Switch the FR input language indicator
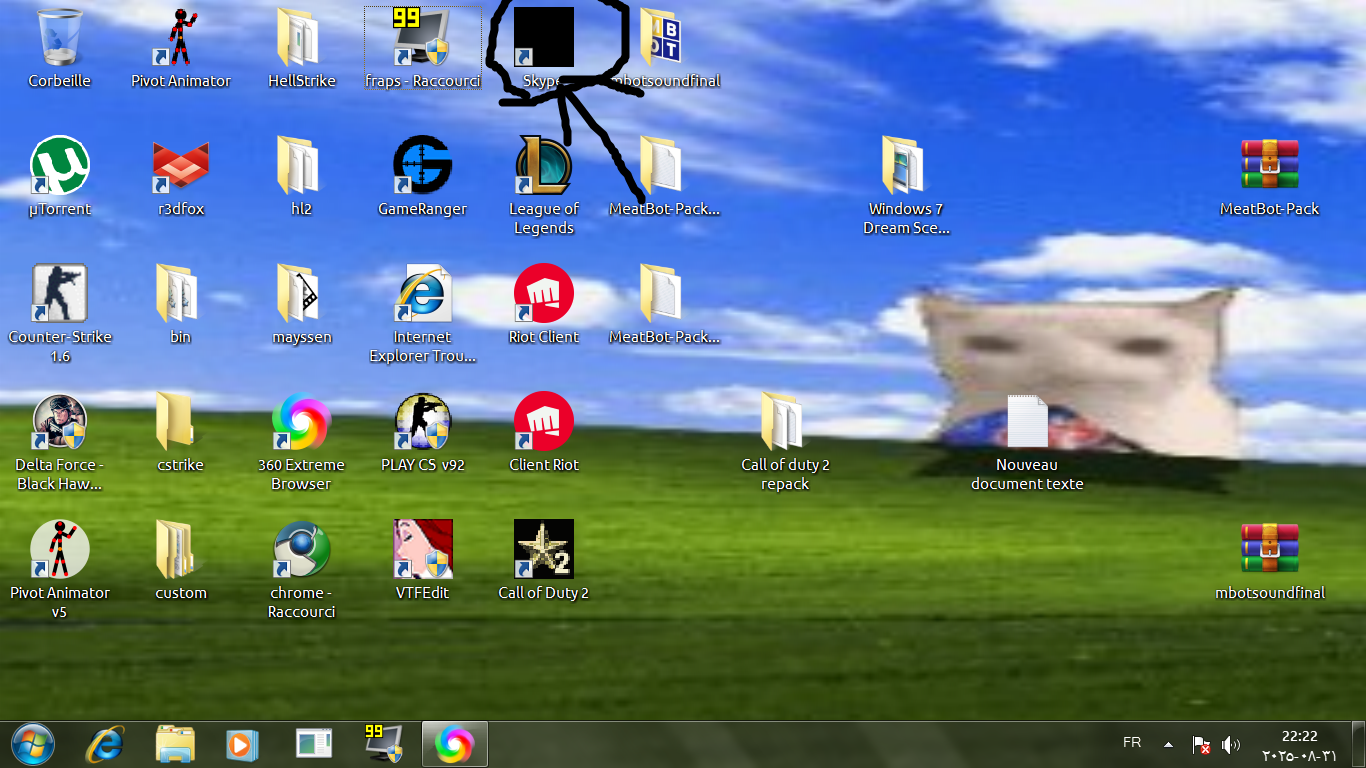Viewport: 1366px width, 768px height. point(1132,743)
